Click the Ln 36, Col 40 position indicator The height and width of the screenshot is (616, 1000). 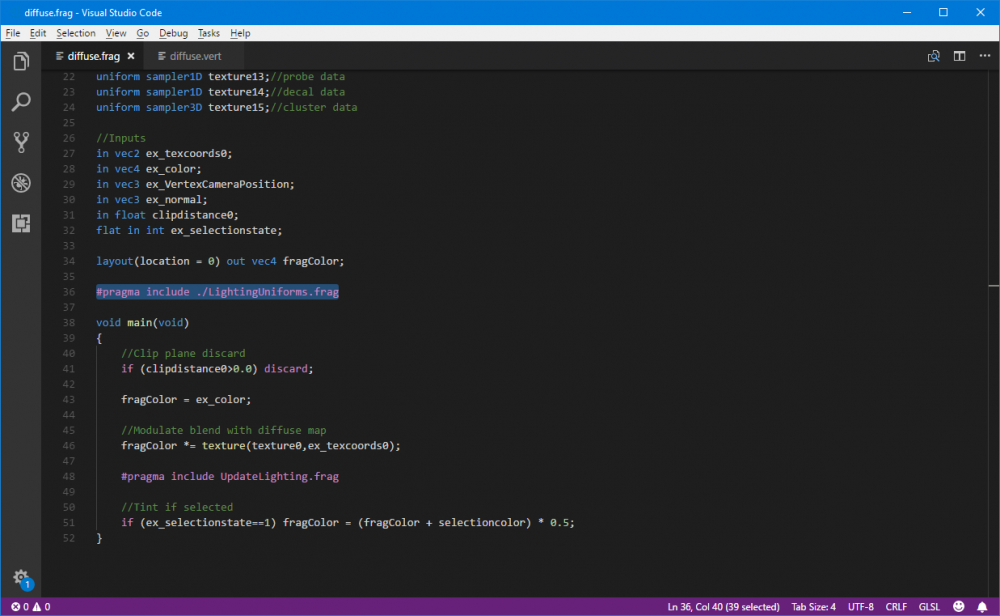coord(721,606)
